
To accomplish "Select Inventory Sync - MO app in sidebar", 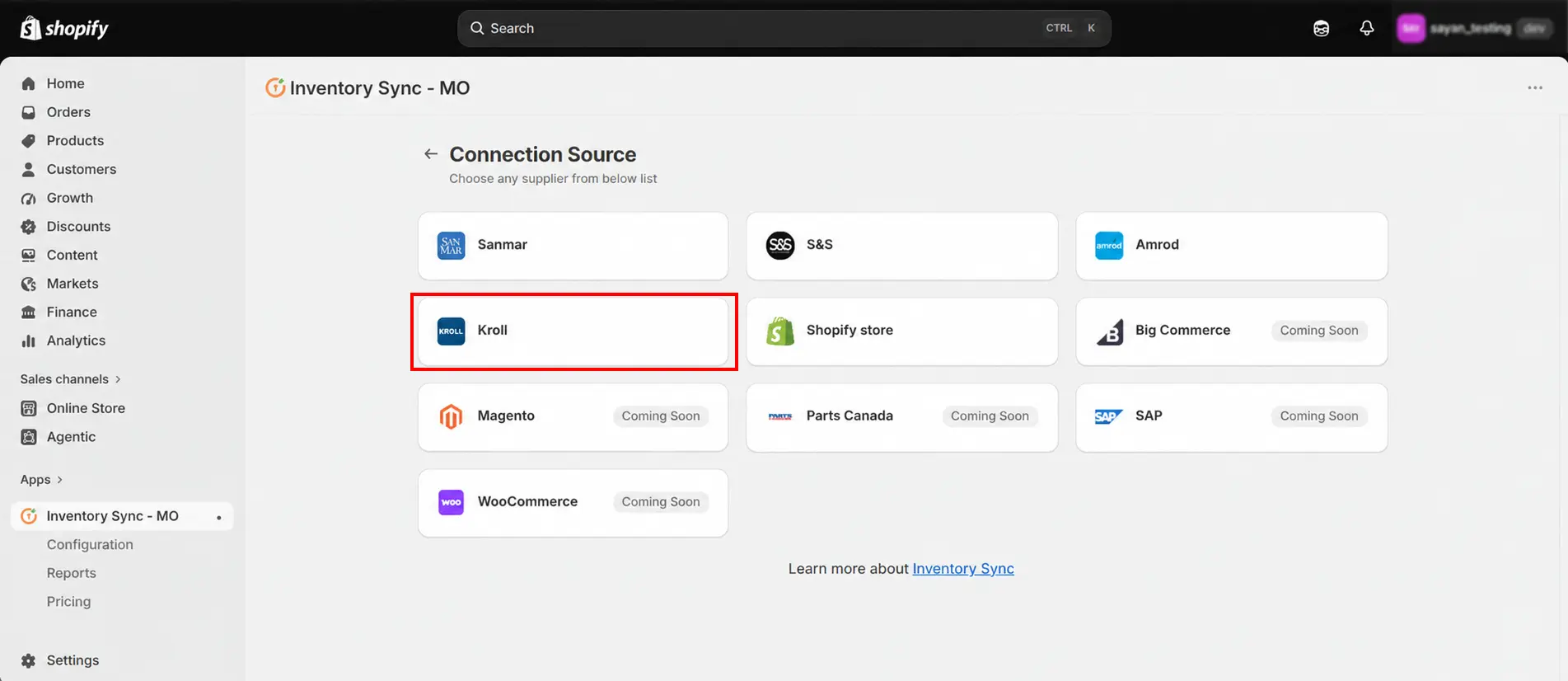I will tap(122, 516).
